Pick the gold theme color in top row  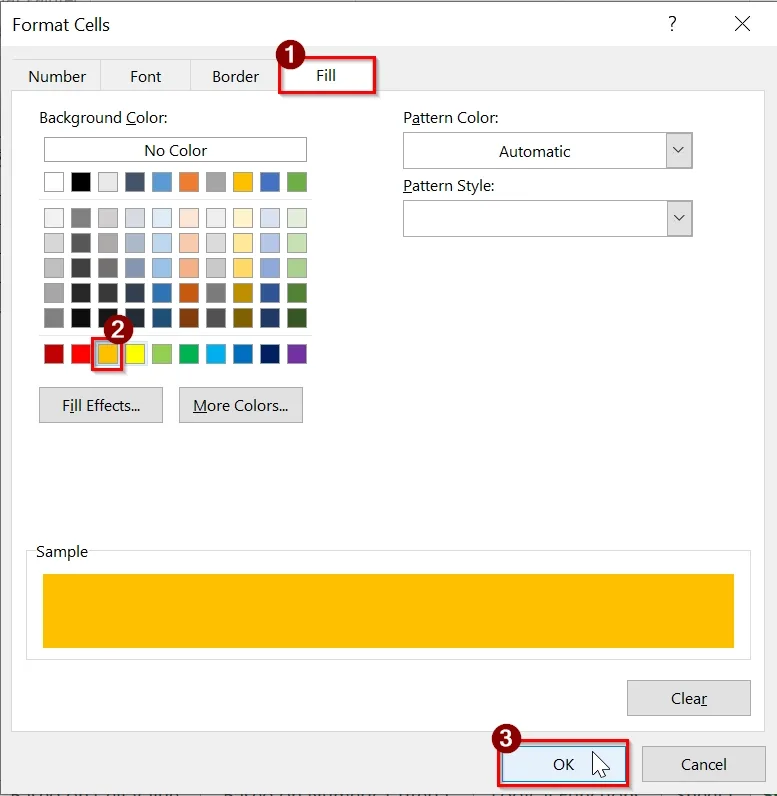pos(243,182)
